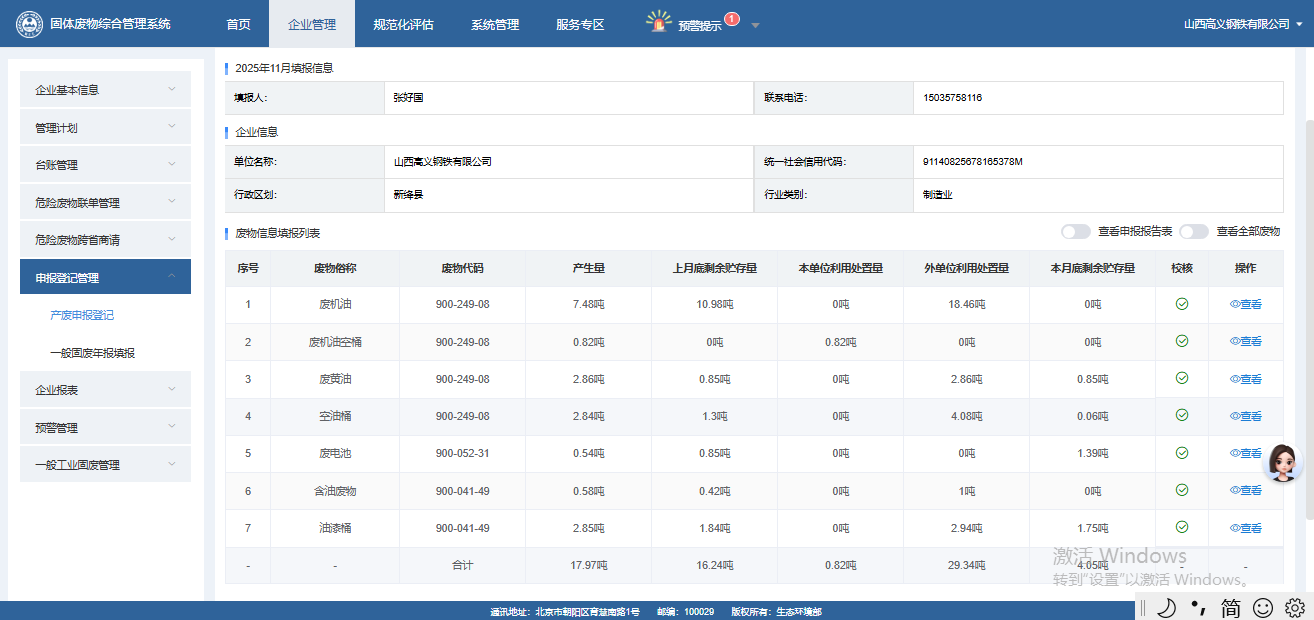Open the 系统管理 top menu
The height and width of the screenshot is (620, 1314).
pos(495,24)
